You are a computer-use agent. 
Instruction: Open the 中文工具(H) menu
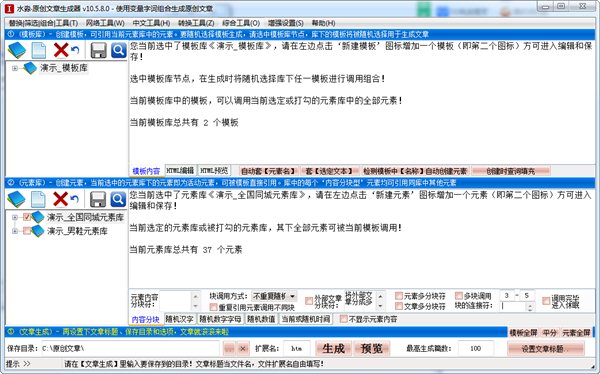(x=151, y=23)
